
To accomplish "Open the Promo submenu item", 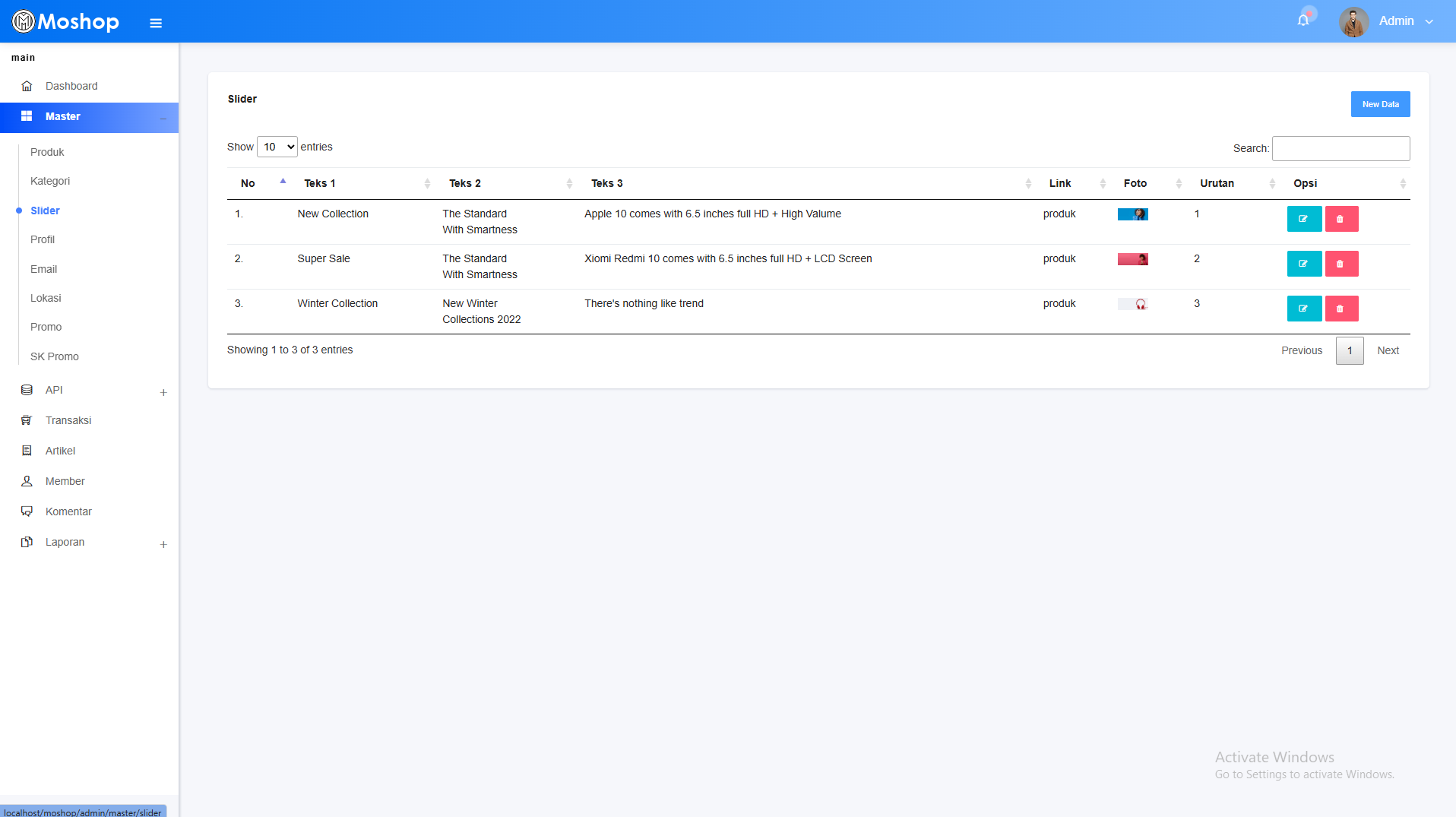I will (x=46, y=327).
